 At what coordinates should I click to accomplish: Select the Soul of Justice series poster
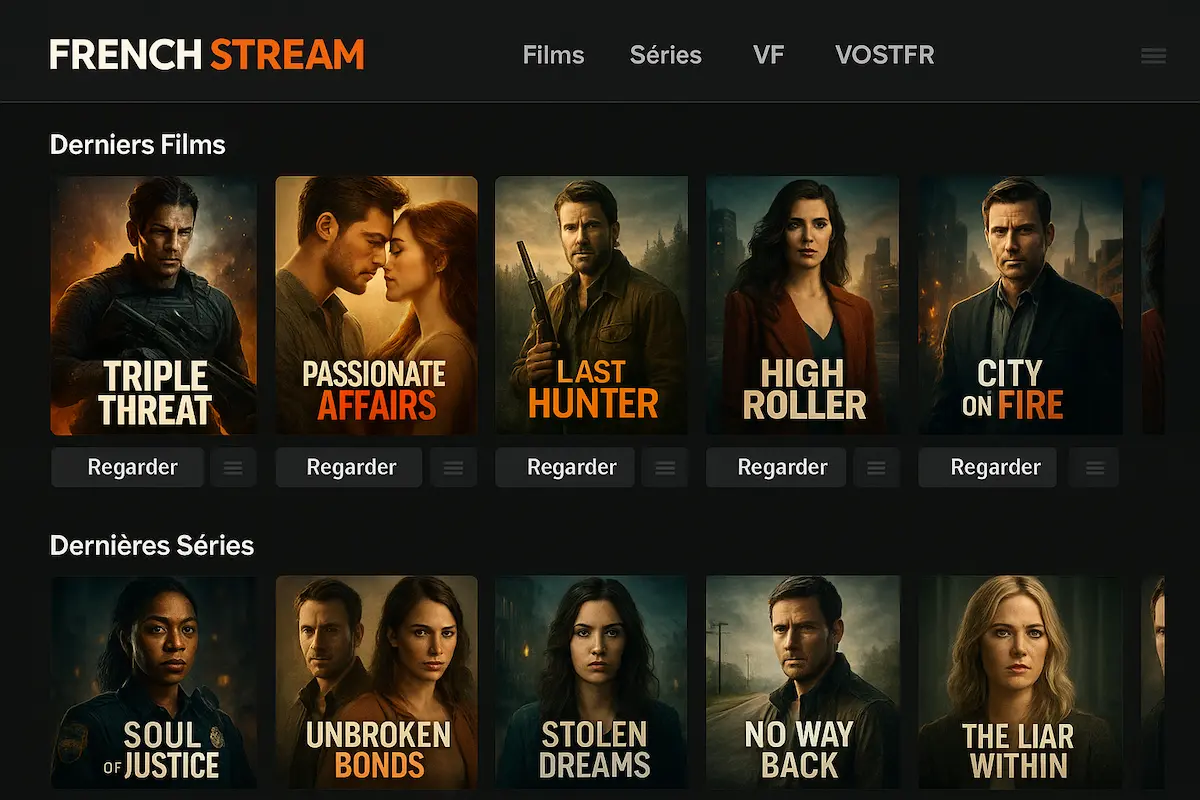153,682
